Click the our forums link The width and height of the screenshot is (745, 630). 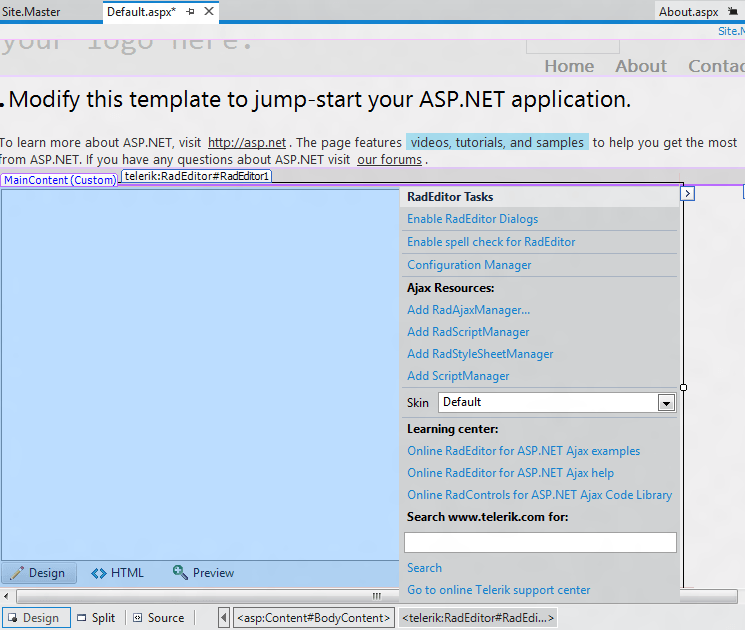390,160
